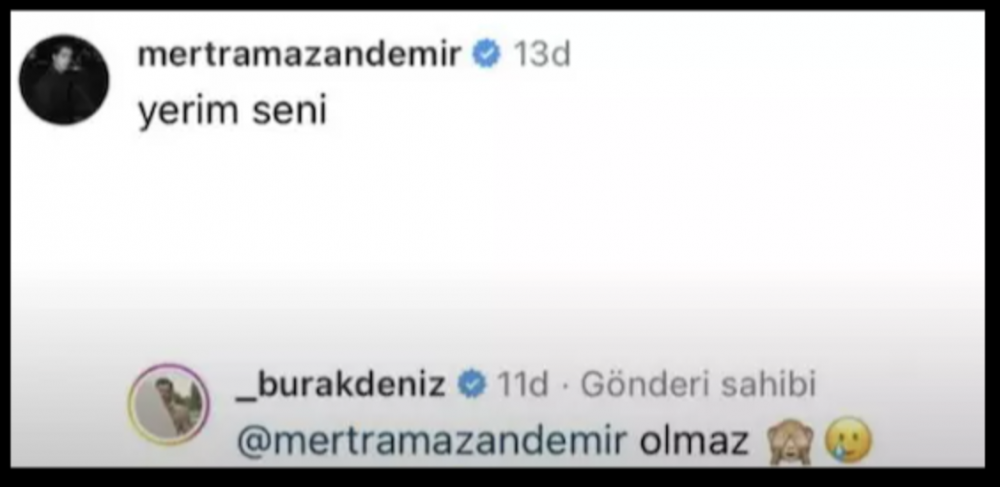Viewport: 1000px width, 487px height.
Task: Click the smiling face with tear emoji
Action: pos(848,440)
